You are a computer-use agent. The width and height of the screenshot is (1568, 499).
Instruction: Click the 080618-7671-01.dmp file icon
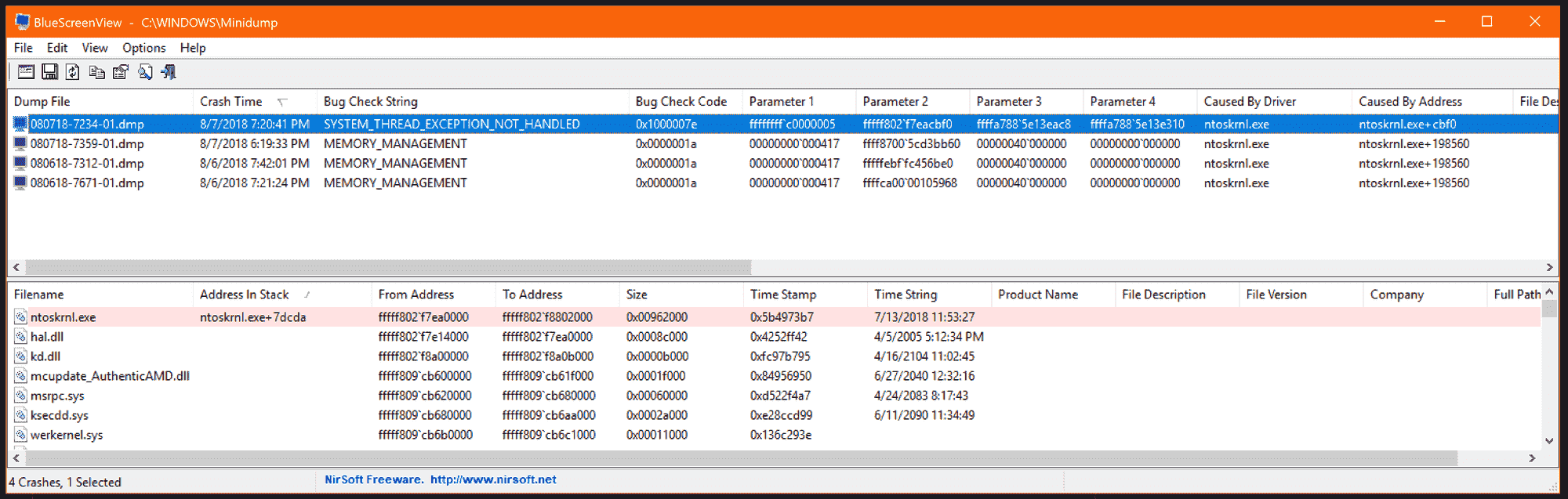coord(20,183)
